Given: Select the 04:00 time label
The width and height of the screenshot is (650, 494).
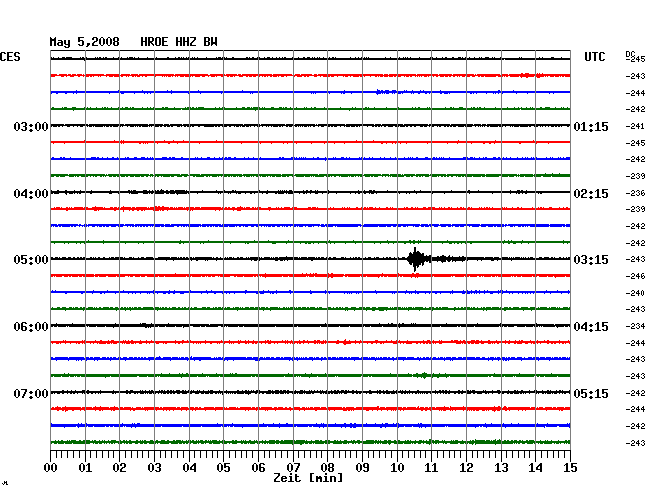Looking at the screenshot, I should [31, 194].
